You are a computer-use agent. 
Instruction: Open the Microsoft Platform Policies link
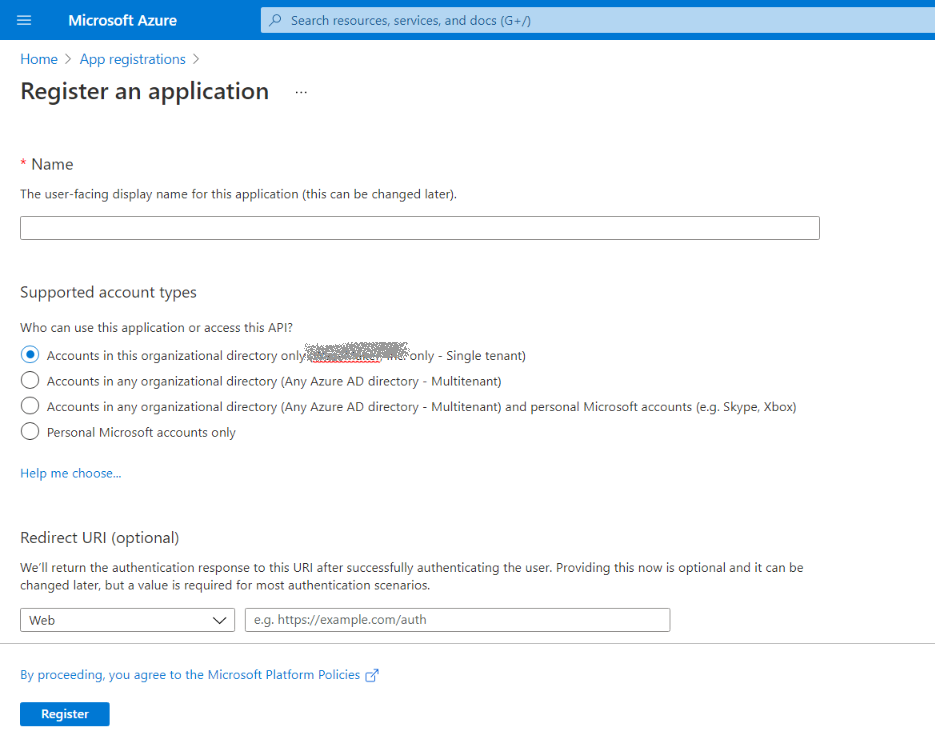point(190,675)
